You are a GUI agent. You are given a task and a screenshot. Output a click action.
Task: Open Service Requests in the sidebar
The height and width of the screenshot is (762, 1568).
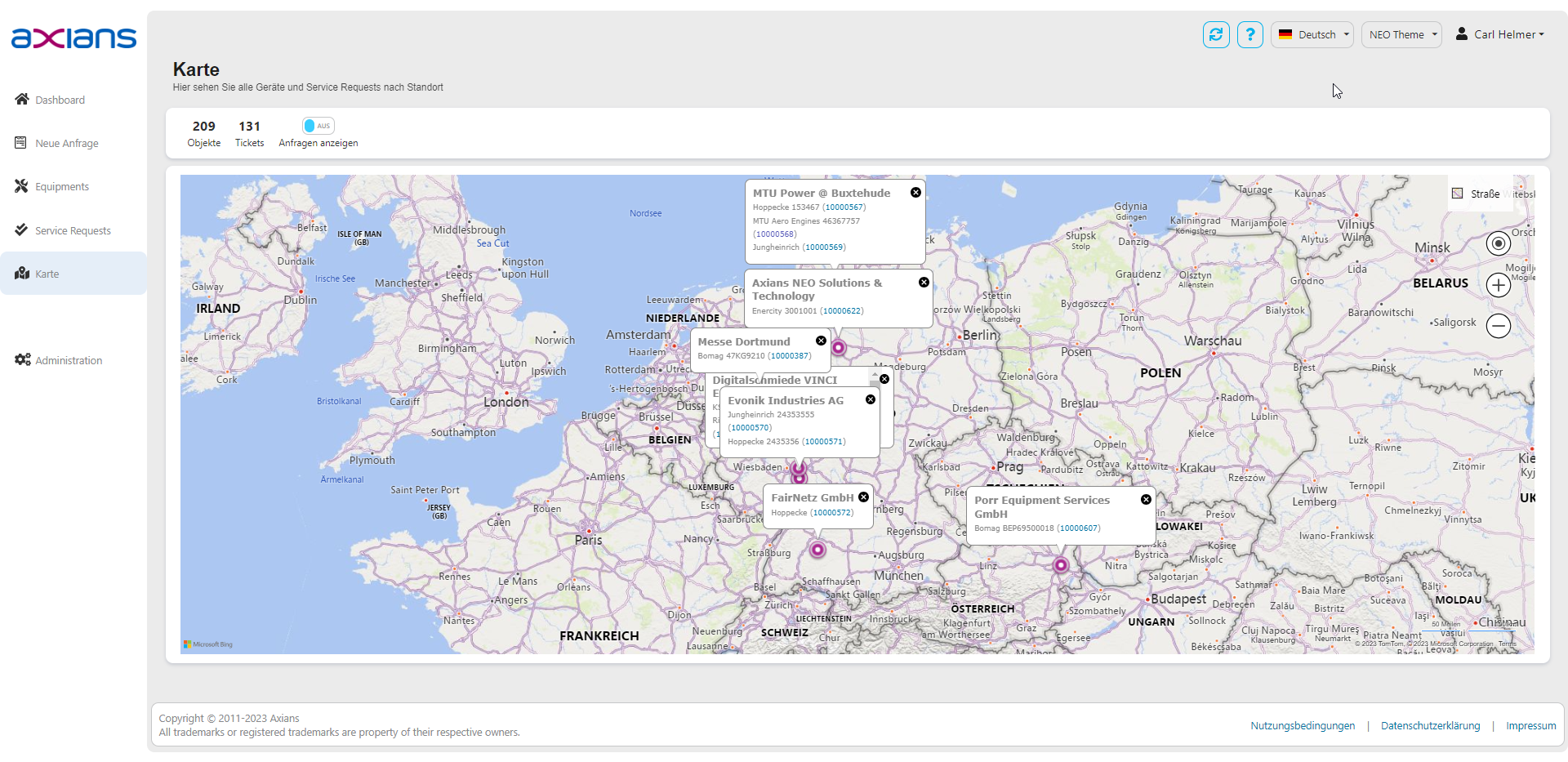pyautogui.click(x=73, y=230)
